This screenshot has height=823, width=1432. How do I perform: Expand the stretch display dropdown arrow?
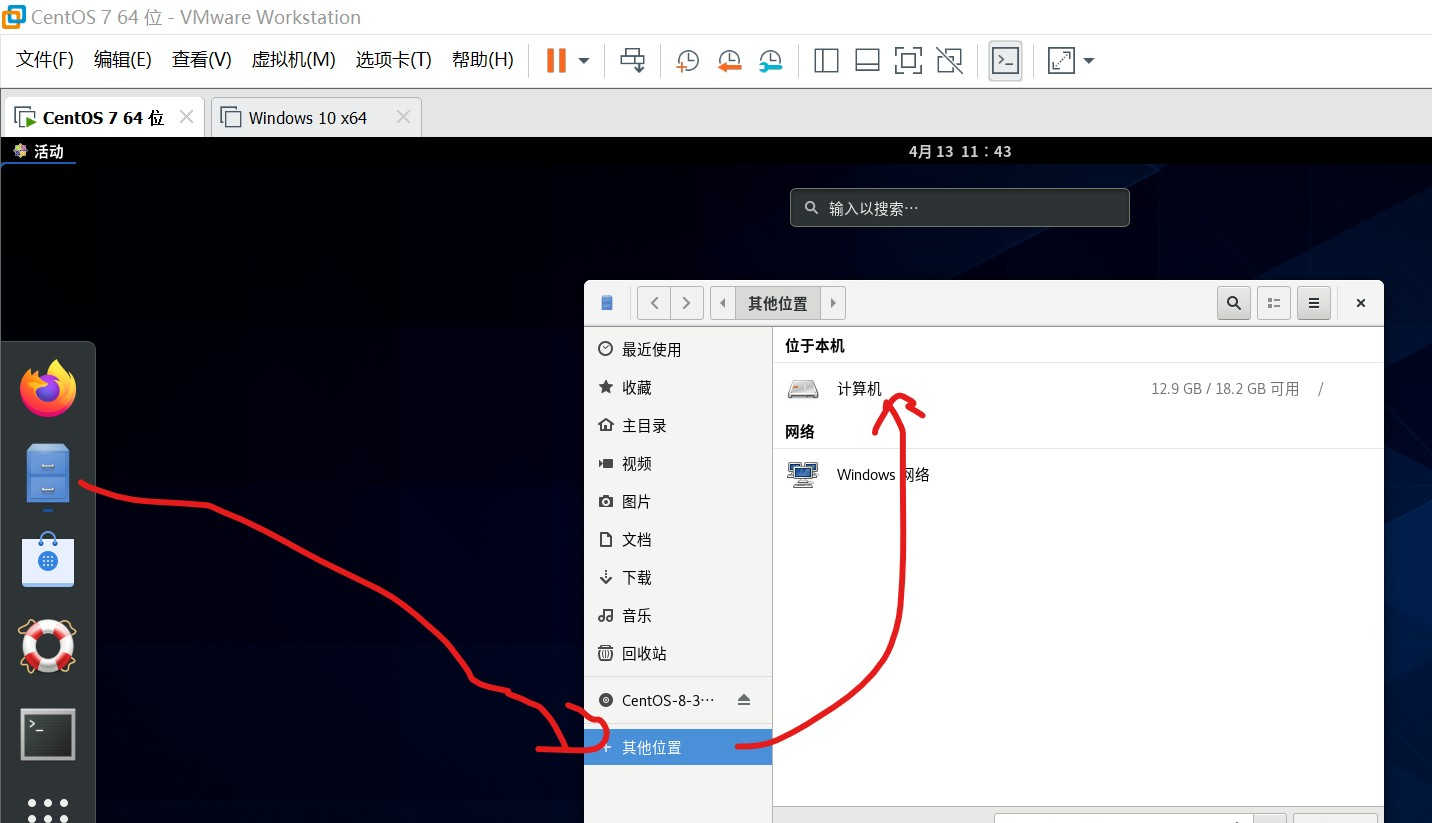(x=1089, y=61)
